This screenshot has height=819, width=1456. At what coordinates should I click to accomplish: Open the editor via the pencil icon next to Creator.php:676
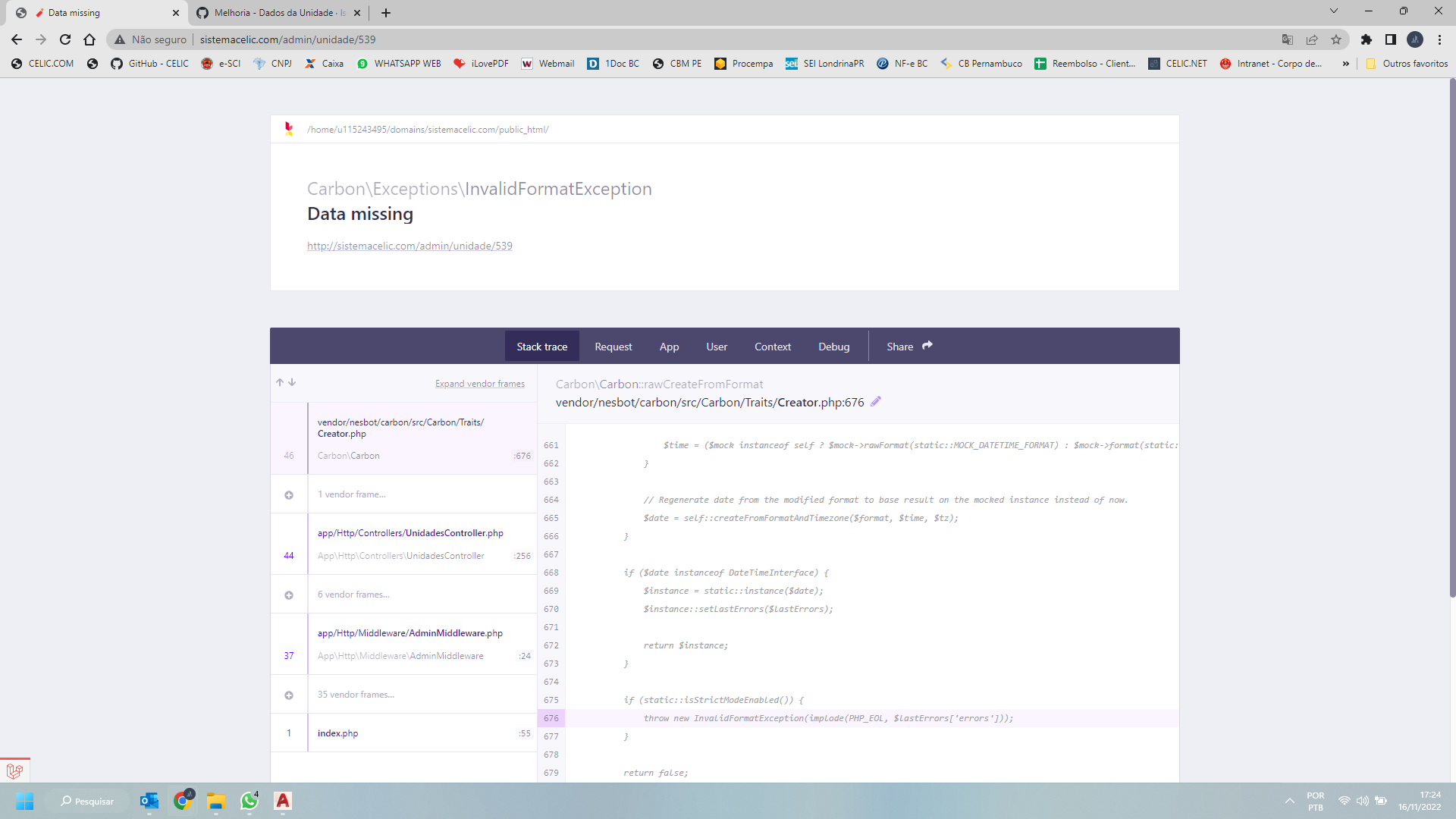(876, 402)
